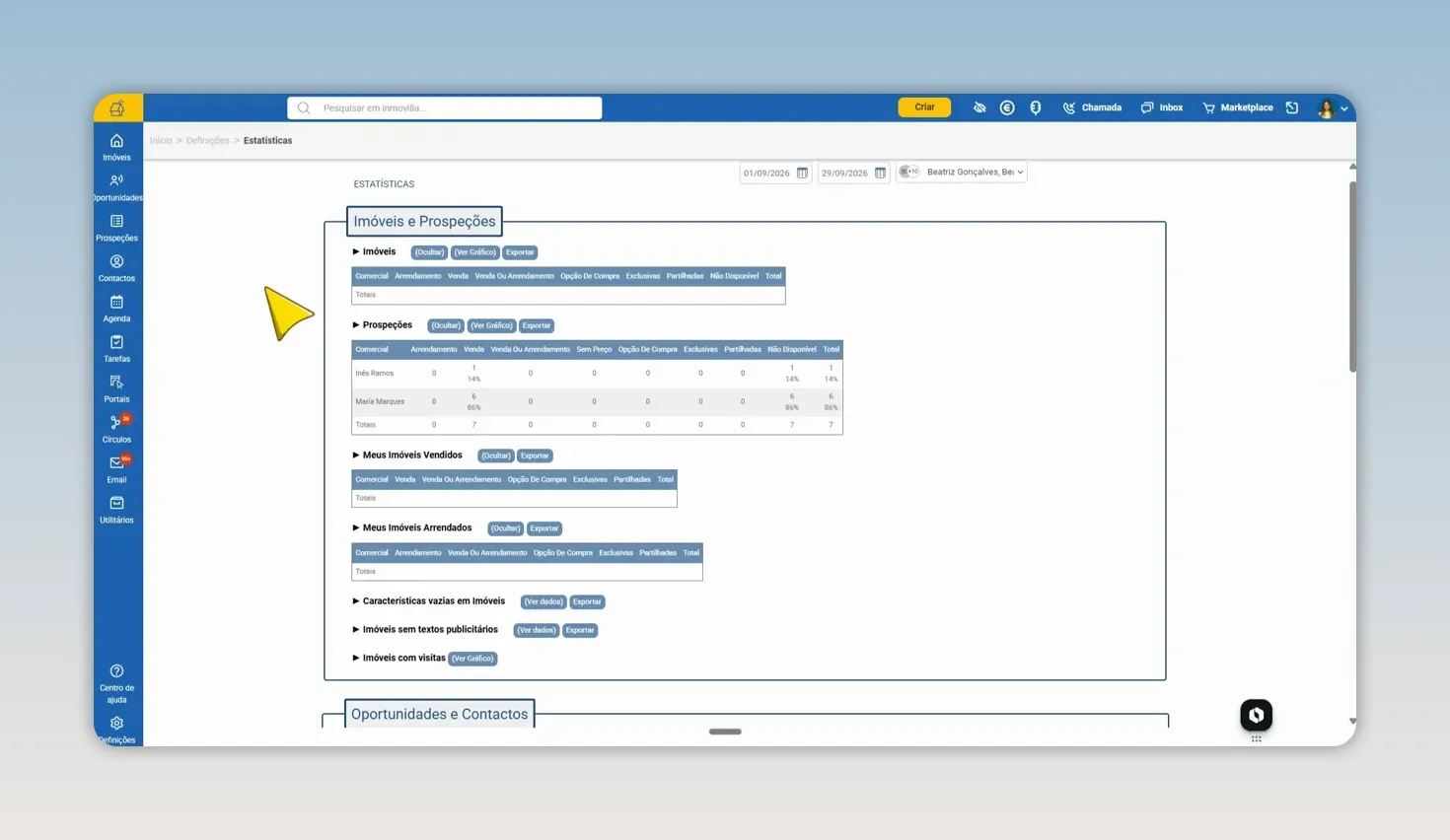Export the Prospeções table
This screenshot has width=1450, height=840.
[x=537, y=325]
